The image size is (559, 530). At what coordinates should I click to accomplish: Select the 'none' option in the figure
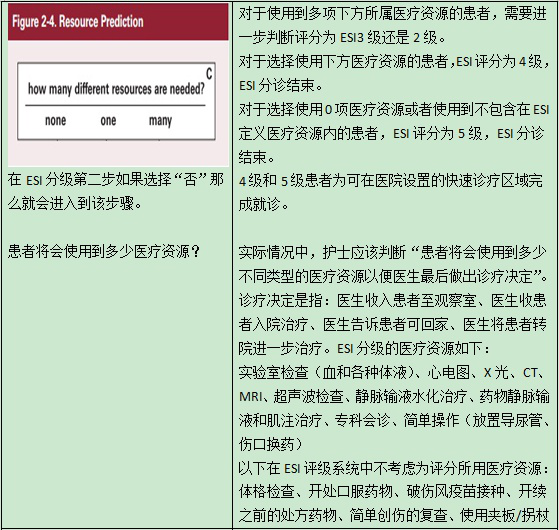pos(55,120)
